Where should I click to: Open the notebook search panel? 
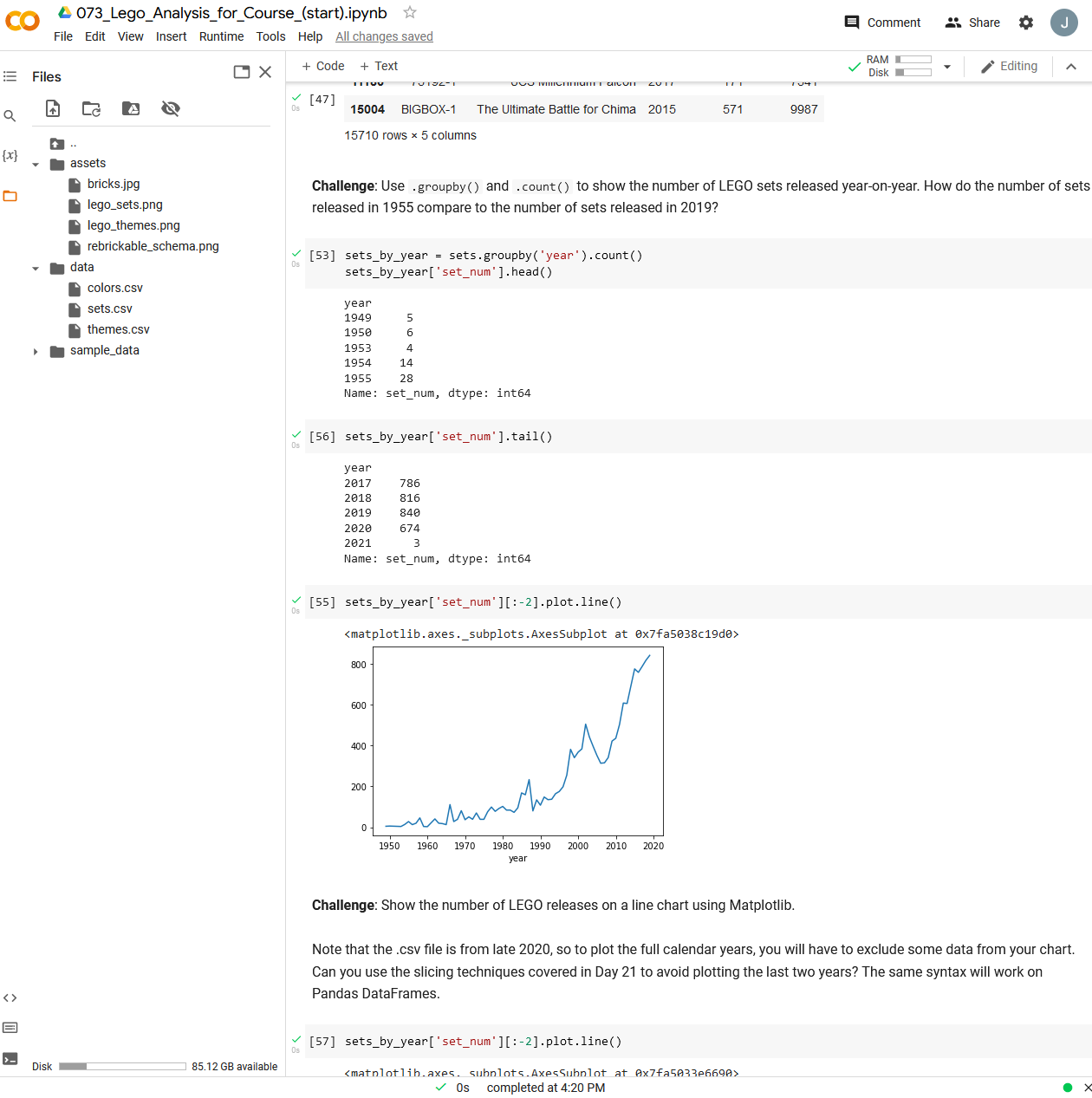tap(10, 114)
